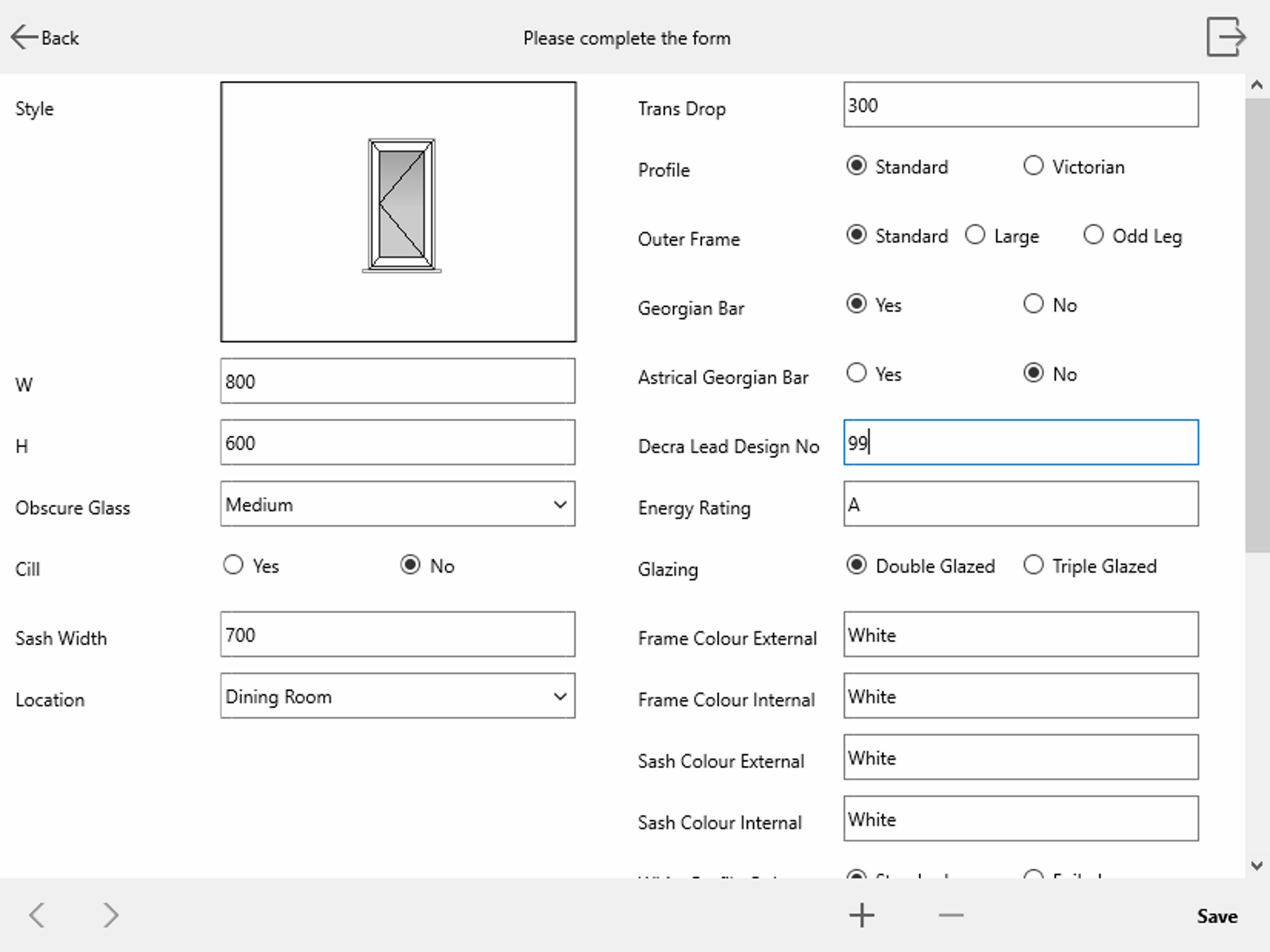
Task: Click the 'Astrical Georgian Bar' label
Action: tap(723, 378)
